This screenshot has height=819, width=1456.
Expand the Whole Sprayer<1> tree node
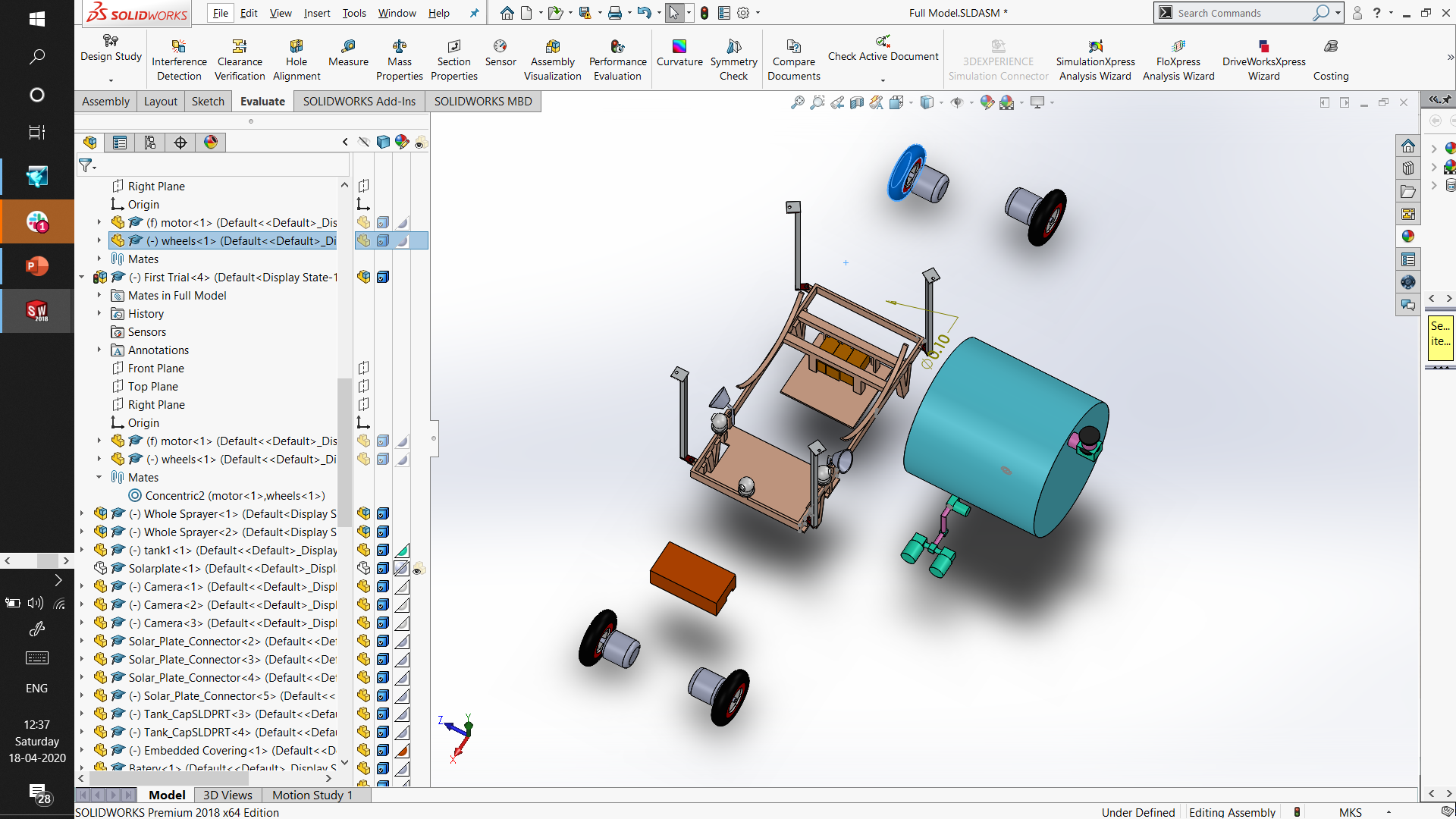click(82, 514)
